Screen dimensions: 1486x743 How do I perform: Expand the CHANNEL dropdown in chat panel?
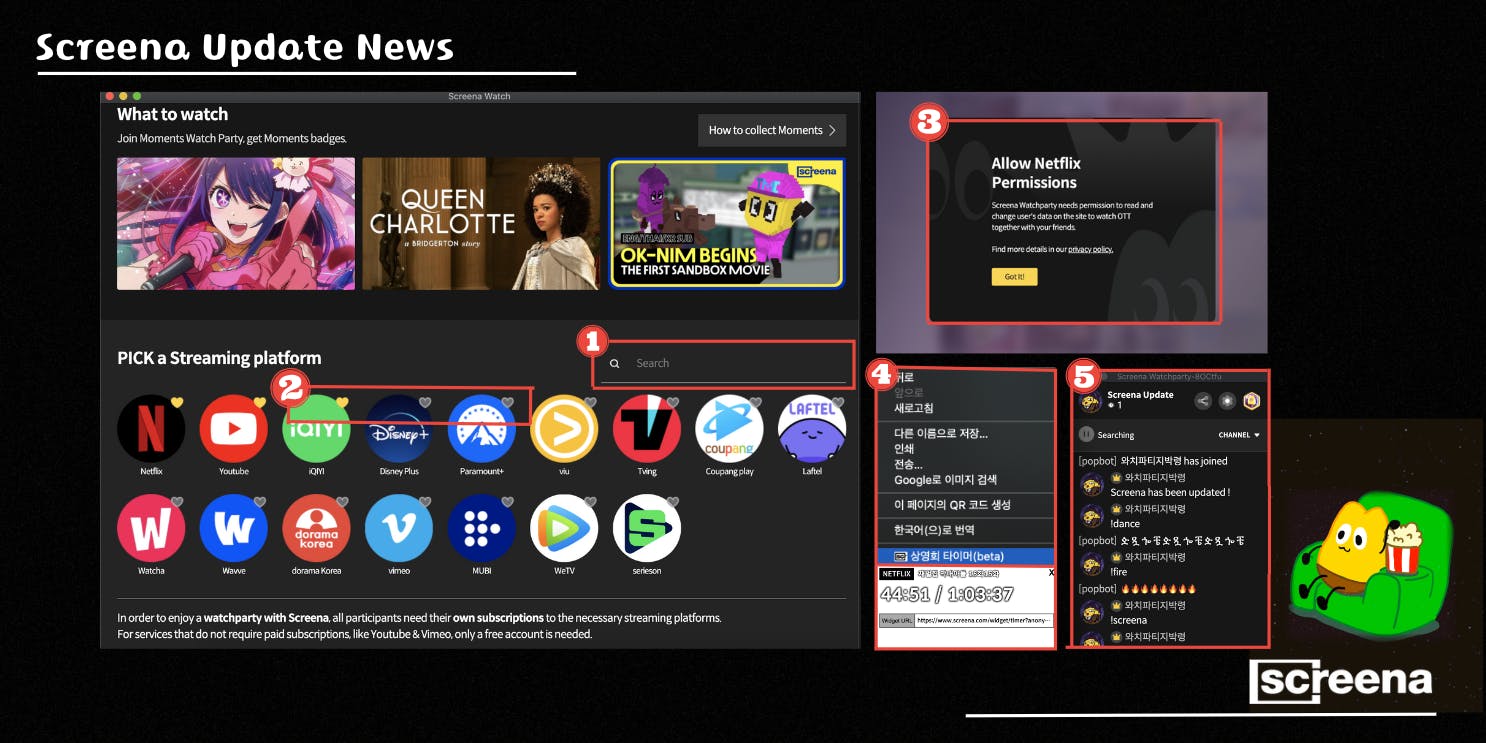(1239, 435)
